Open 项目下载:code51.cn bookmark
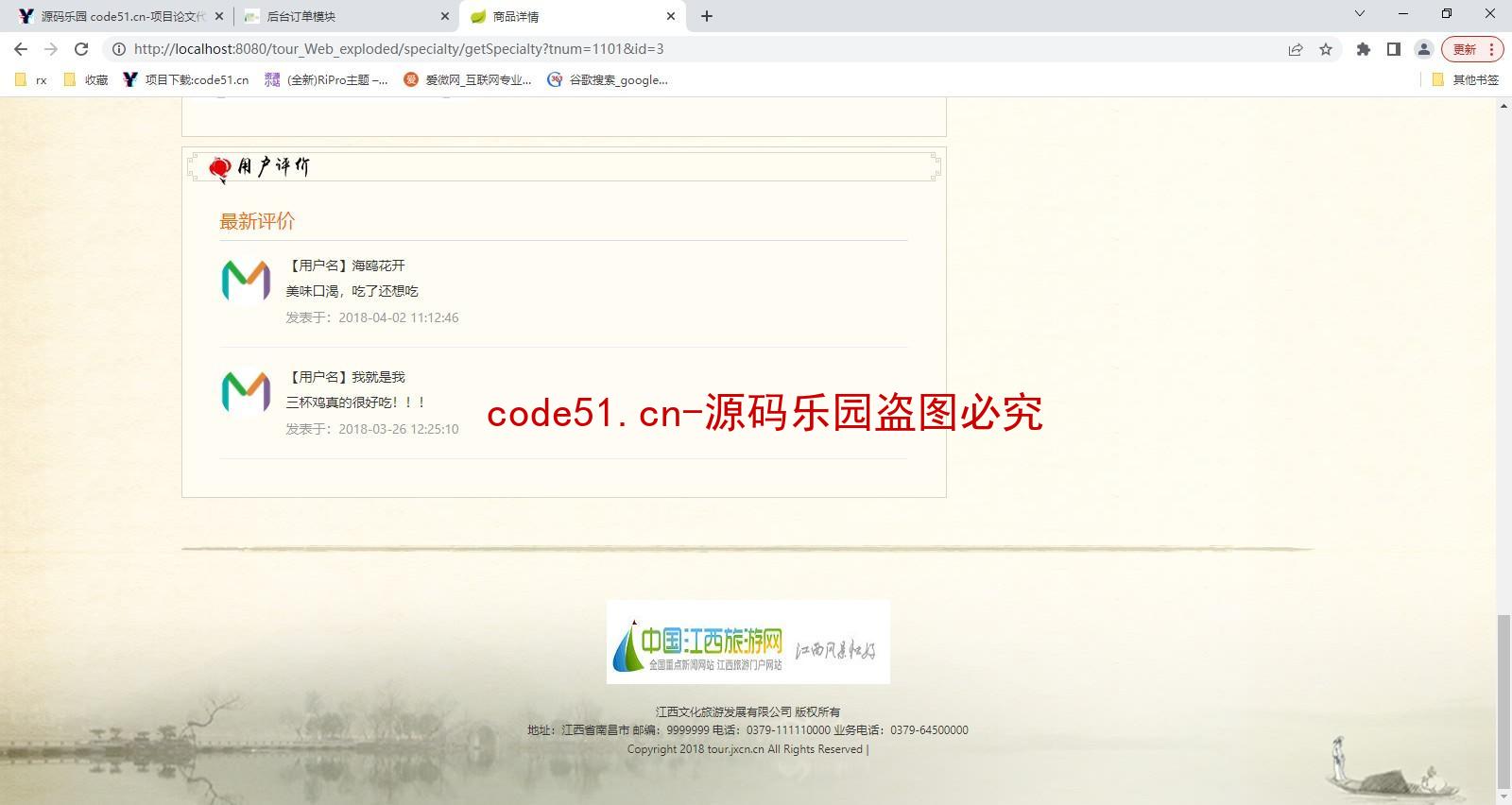This screenshot has height=805, width=1512. [186, 80]
